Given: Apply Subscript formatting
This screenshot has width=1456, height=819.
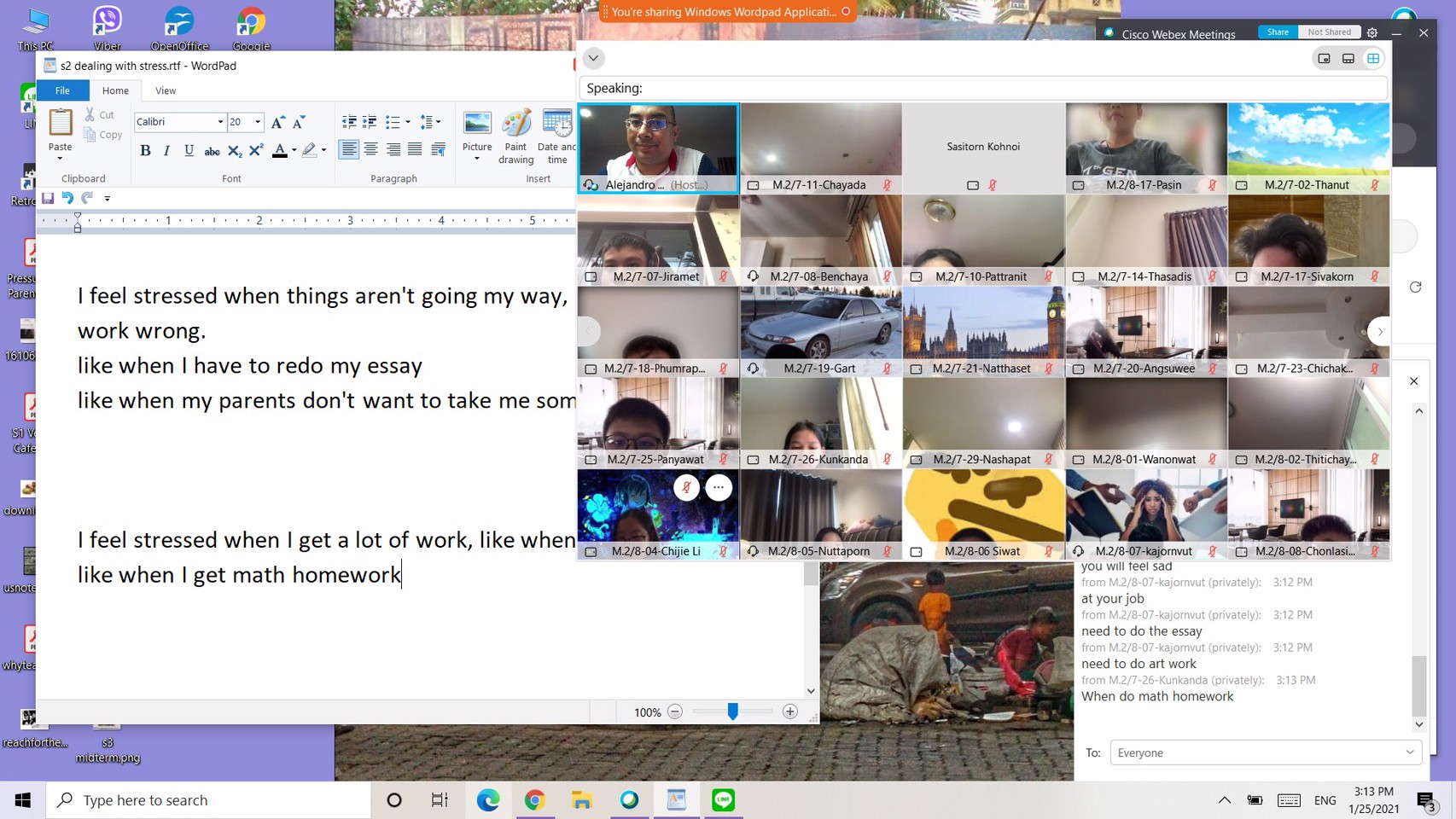Looking at the screenshot, I should 234,151.
